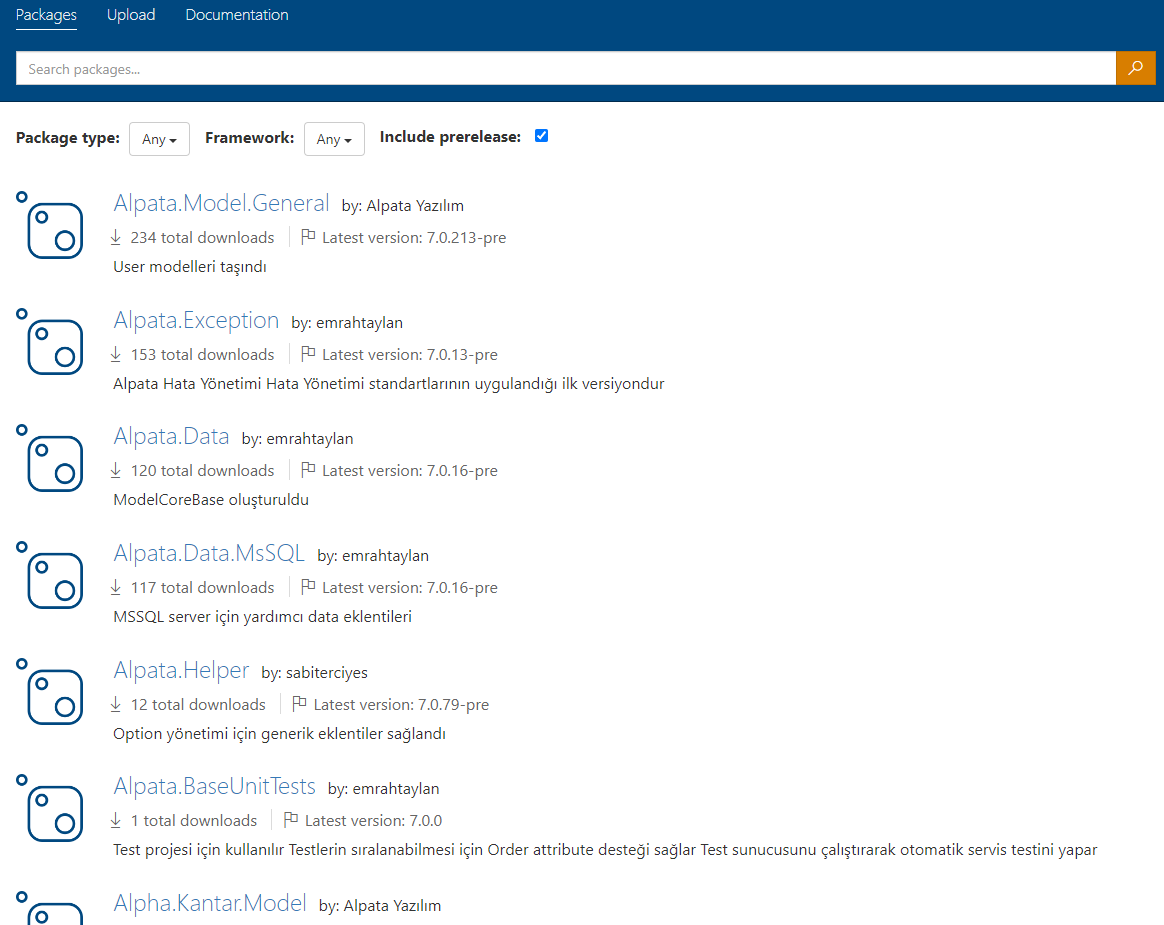Open the Alpata.Model.General package link
This screenshot has width=1164, height=925.
pyautogui.click(x=221, y=203)
